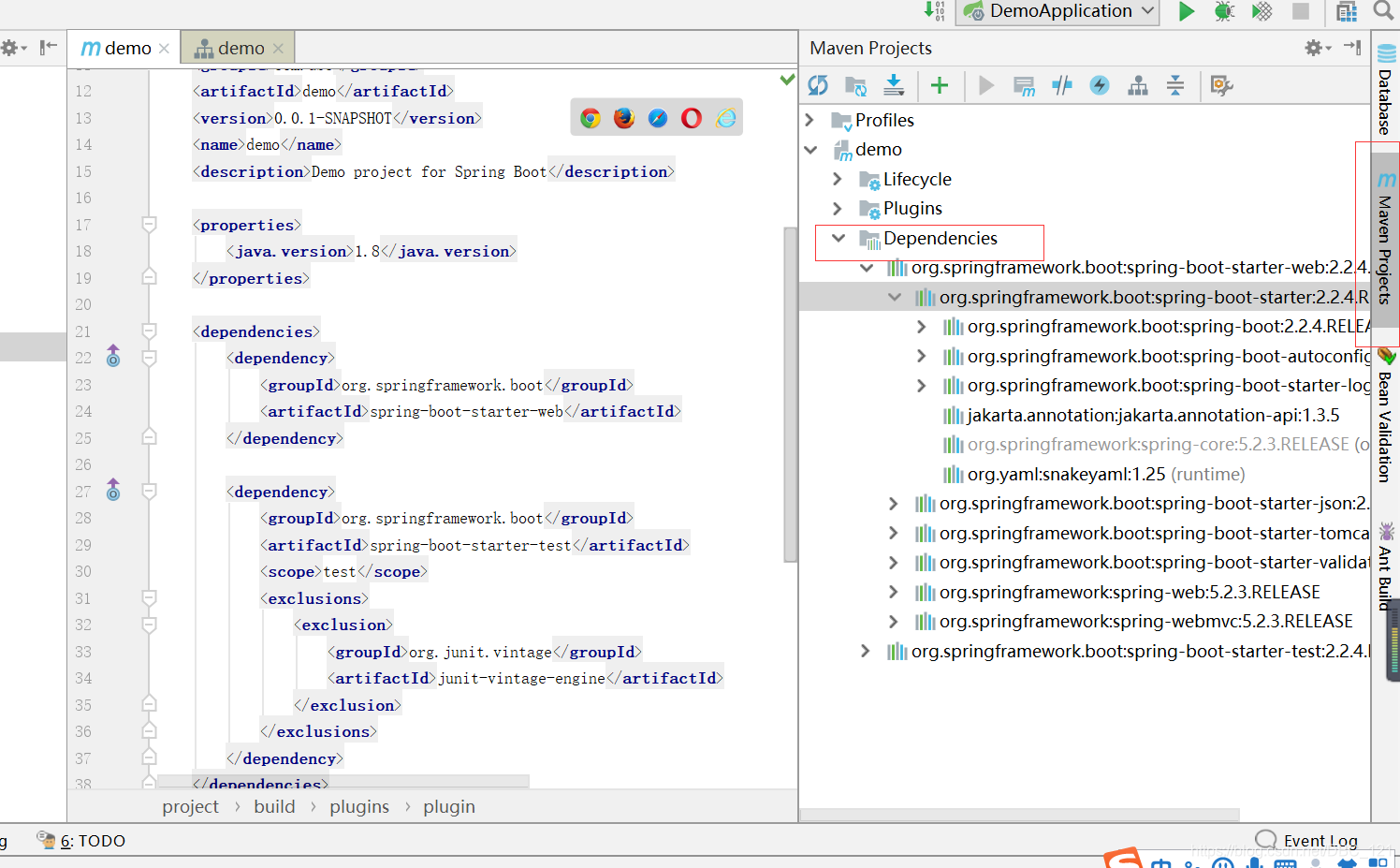Collapse the demo project node
Screen dimensions: 1400x868
(x=810, y=150)
